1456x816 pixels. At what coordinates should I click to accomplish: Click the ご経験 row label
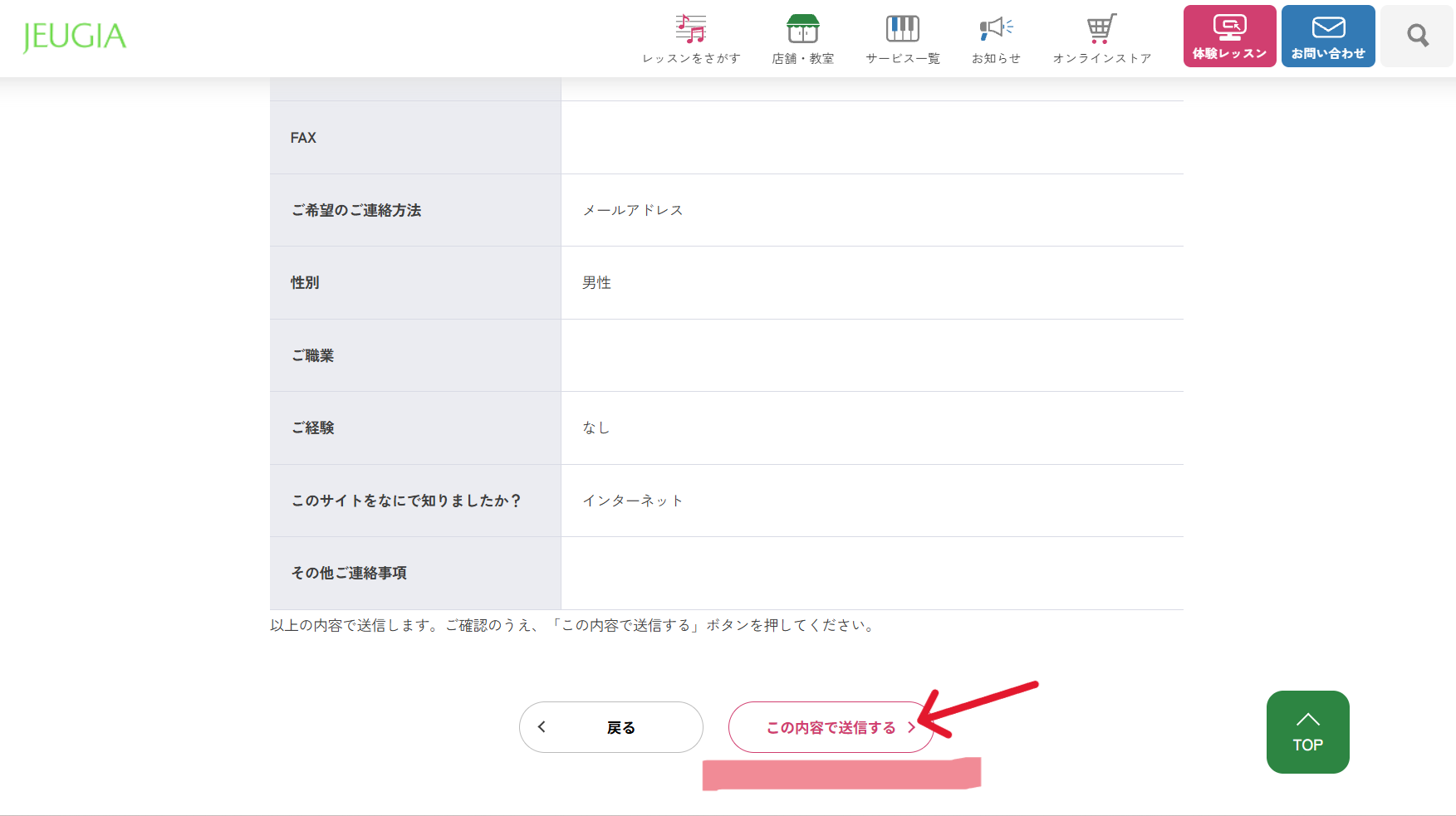coord(312,428)
